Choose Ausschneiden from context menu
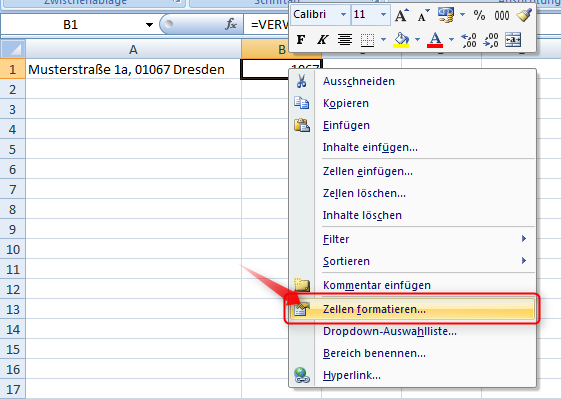The height and width of the screenshot is (399, 561). (413, 81)
